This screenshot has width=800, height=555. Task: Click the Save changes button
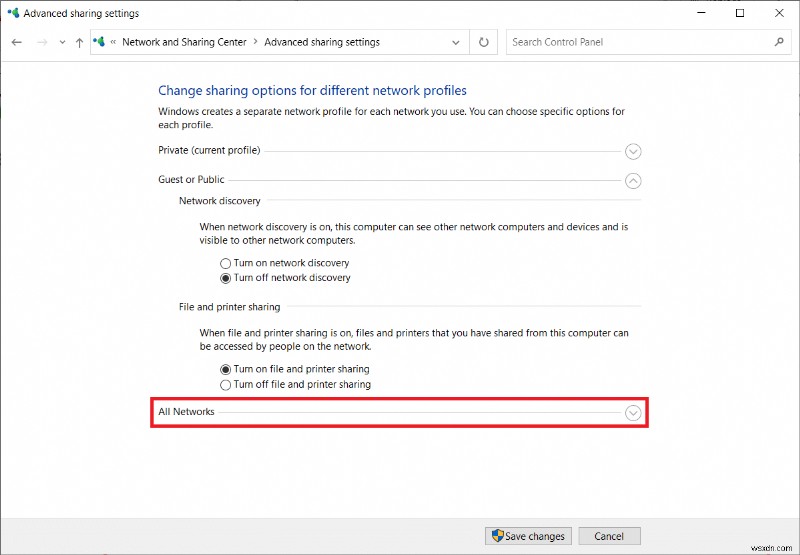coord(528,536)
